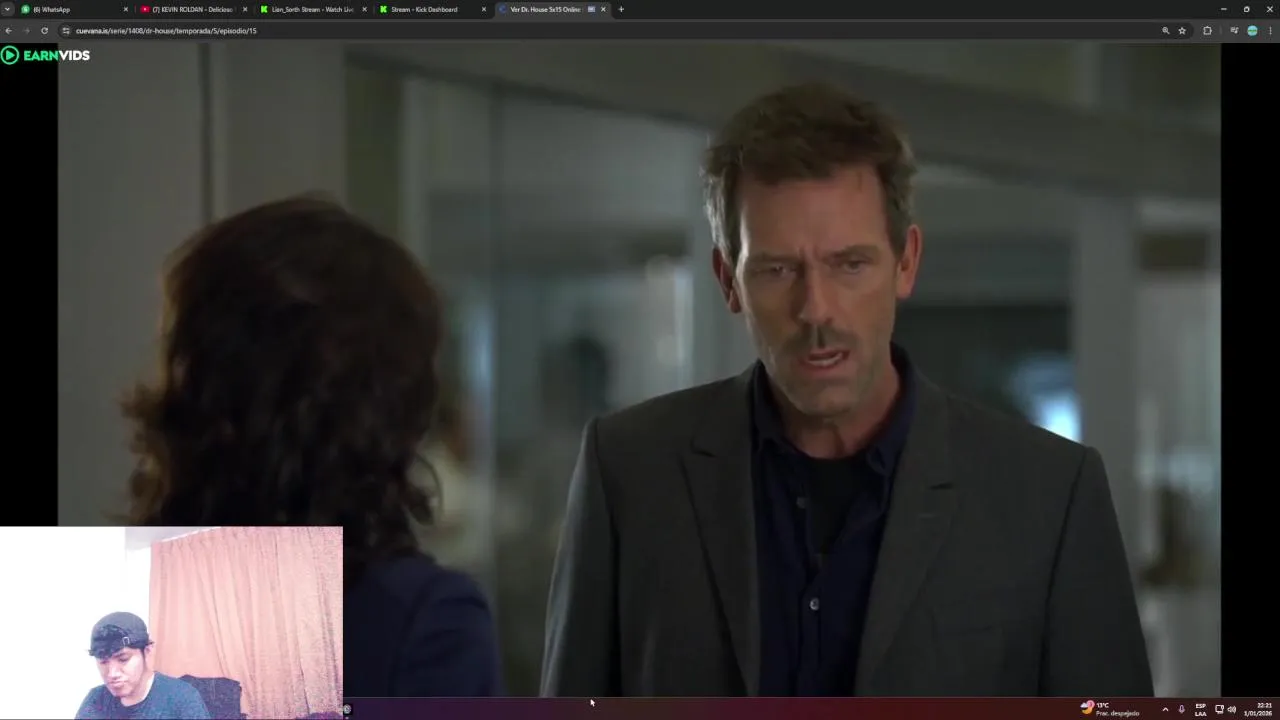Switch to Lien_Sorth Stream Kick tab
The image size is (1280, 720).
pyautogui.click(x=312, y=9)
